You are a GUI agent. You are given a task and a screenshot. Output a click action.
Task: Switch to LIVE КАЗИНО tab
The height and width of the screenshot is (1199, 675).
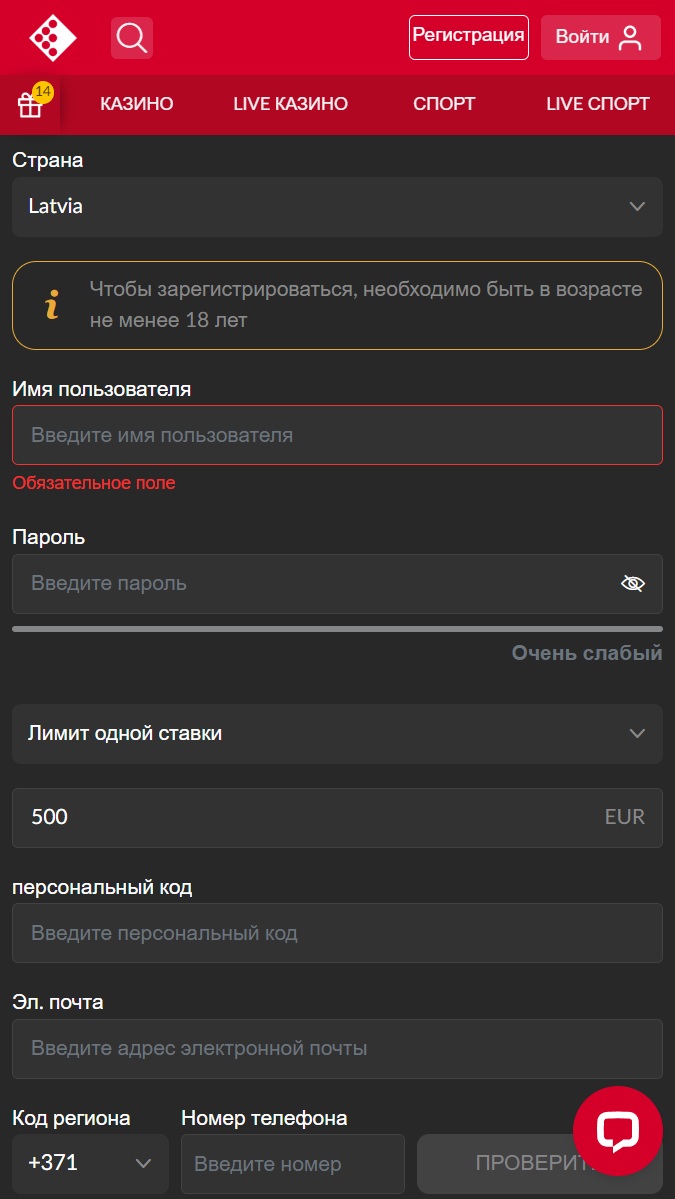(290, 104)
